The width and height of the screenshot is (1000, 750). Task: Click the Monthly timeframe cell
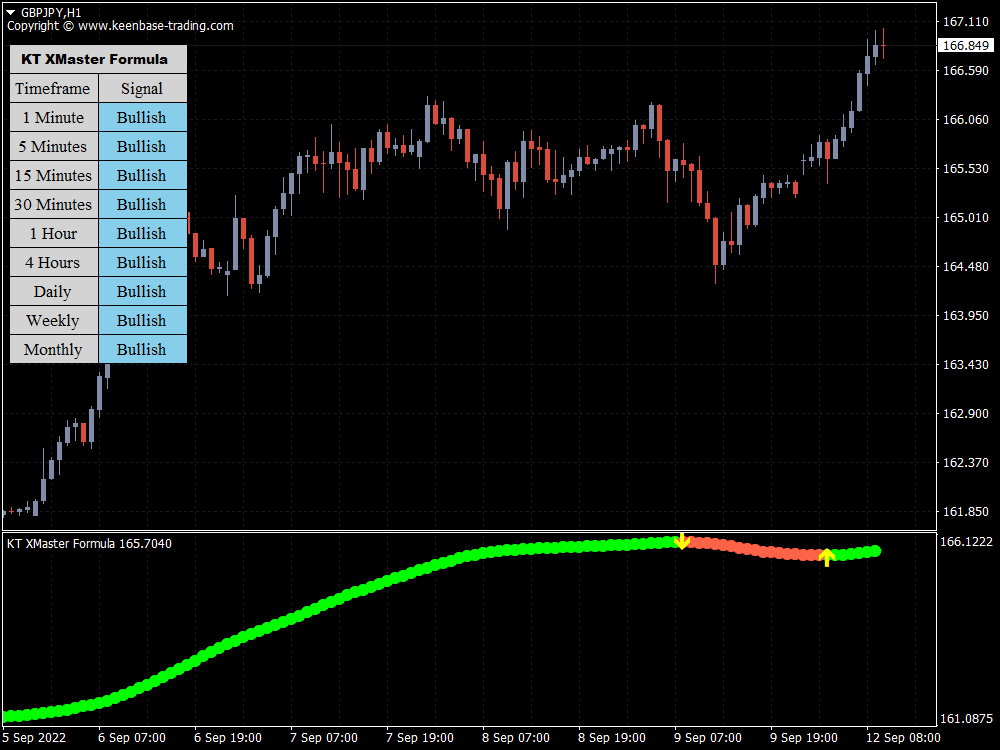pyautogui.click(x=54, y=349)
